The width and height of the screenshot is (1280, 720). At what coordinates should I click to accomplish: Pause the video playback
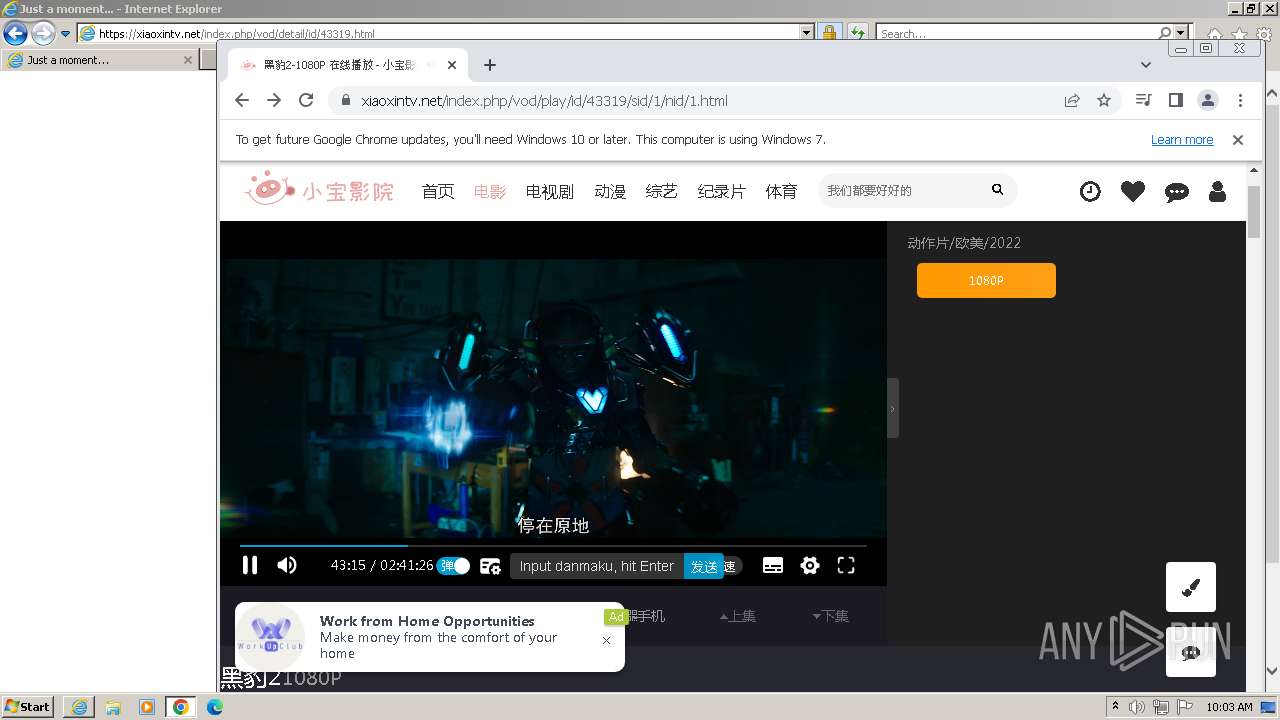(250, 565)
